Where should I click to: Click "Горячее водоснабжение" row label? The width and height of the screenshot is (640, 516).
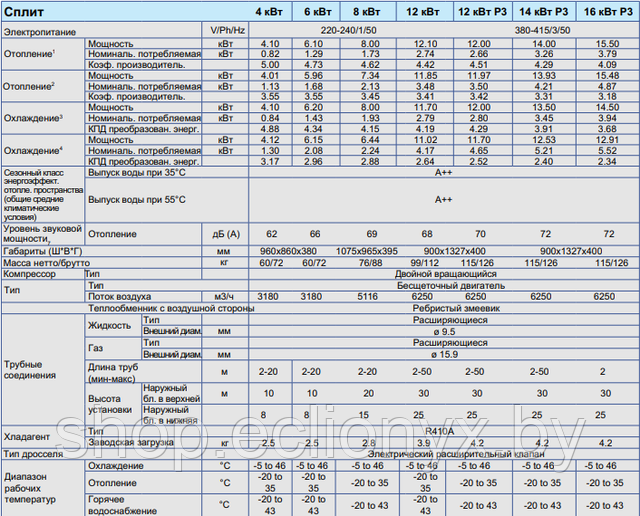(122, 505)
